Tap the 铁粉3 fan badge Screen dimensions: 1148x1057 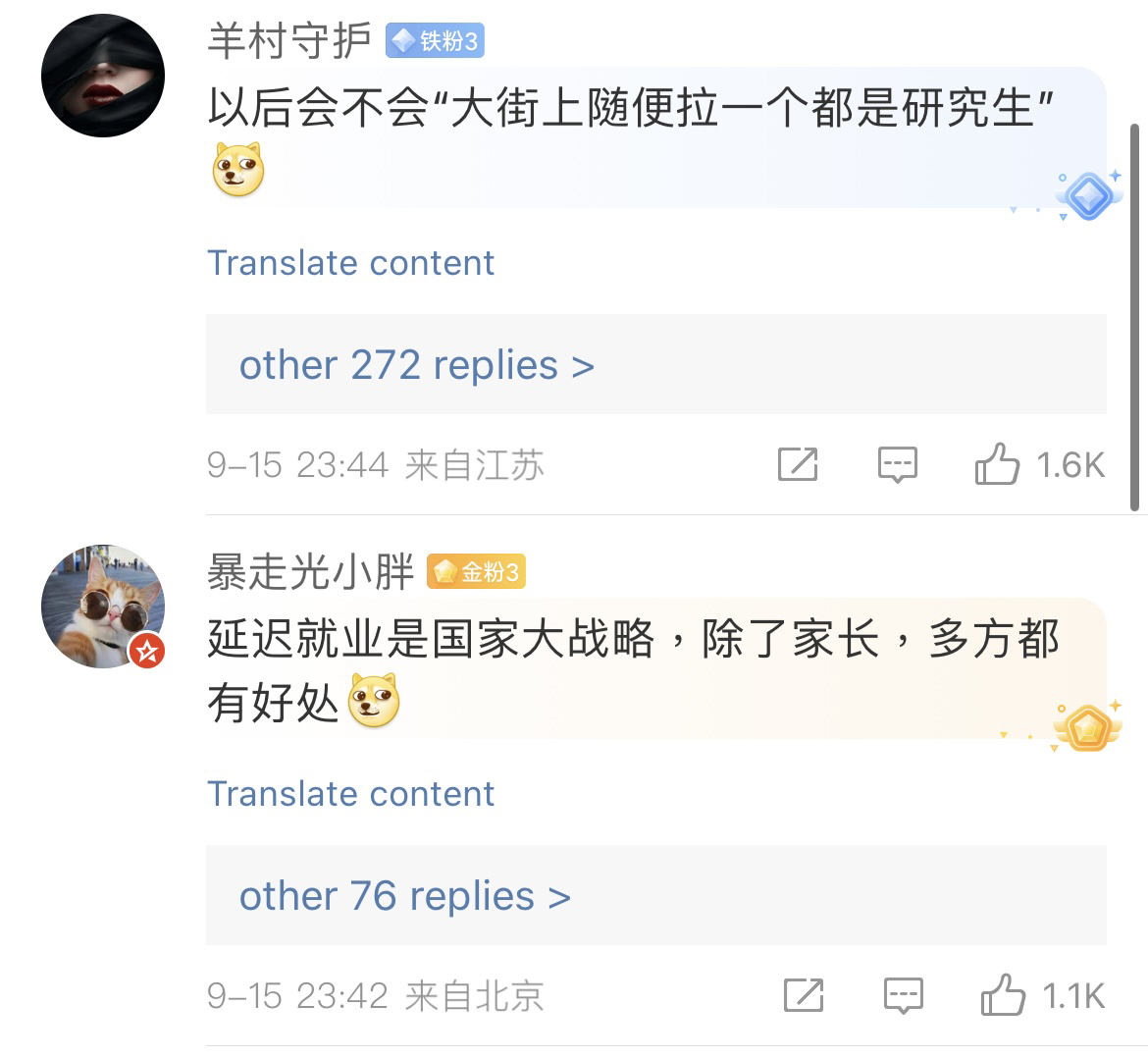[435, 41]
